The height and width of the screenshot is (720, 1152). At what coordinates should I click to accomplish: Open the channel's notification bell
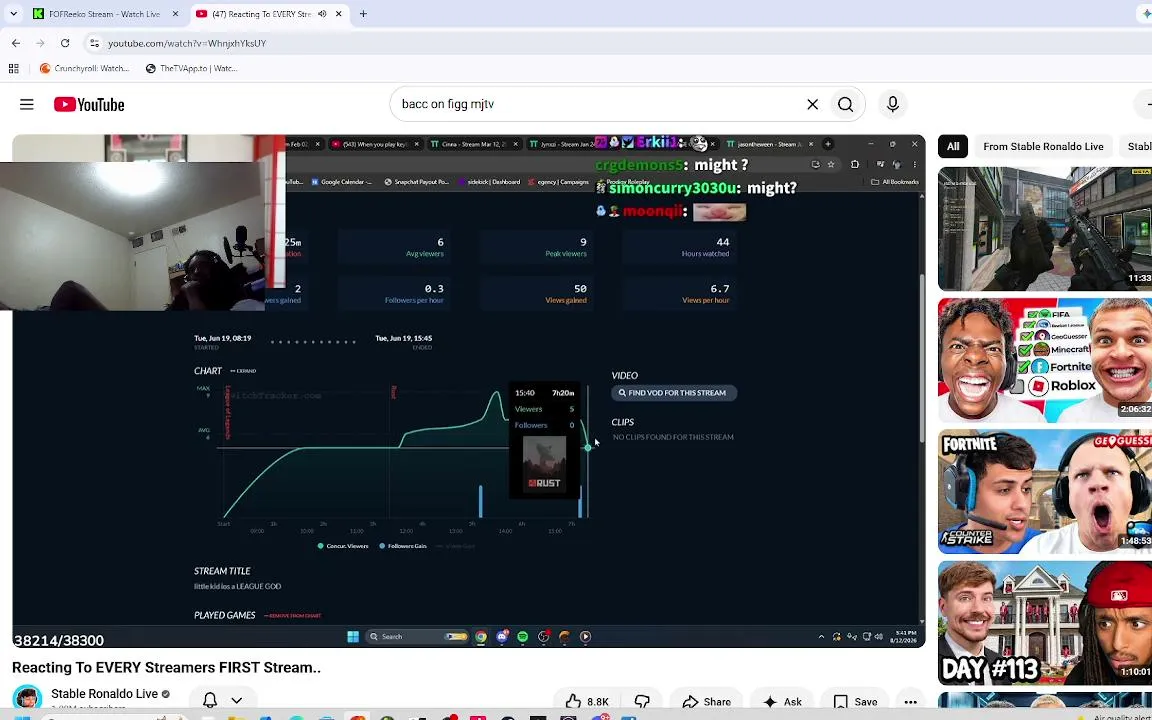[x=210, y=700]
